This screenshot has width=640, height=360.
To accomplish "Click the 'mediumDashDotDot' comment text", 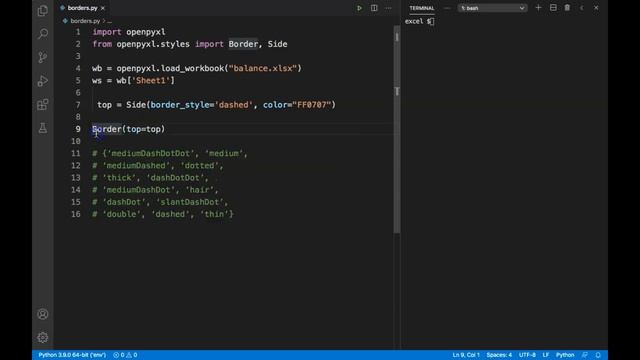I will (151, 153).
